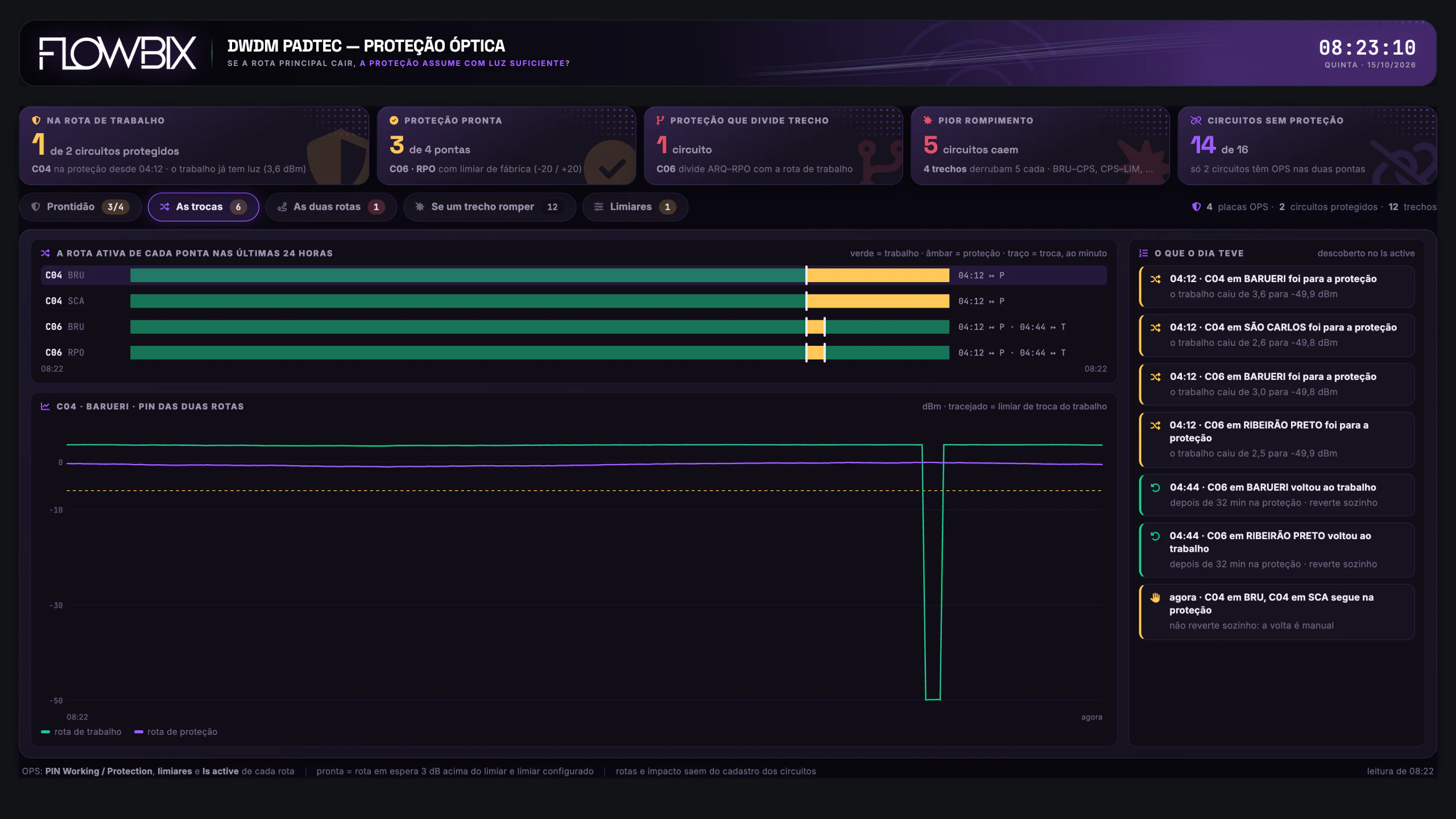Select the As trocas tab

[203, 207]
